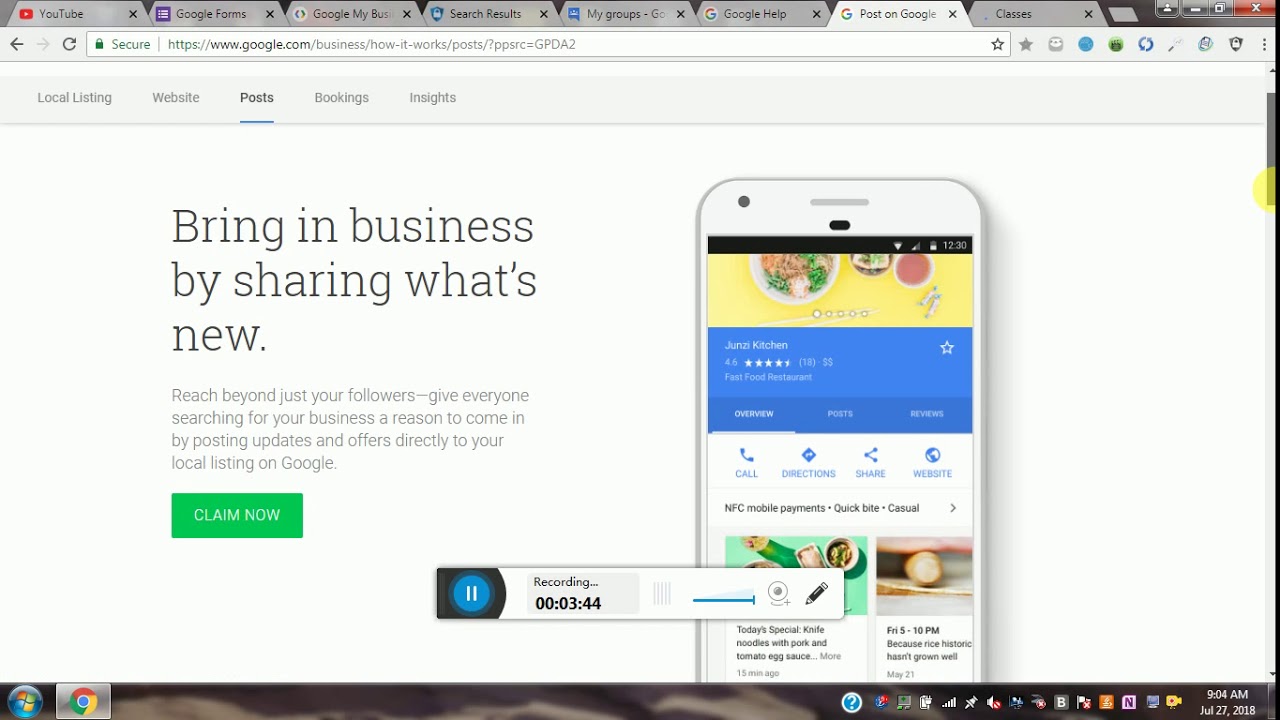
Task: Open the Chrome profile user button
Action: click(1169, 8)
